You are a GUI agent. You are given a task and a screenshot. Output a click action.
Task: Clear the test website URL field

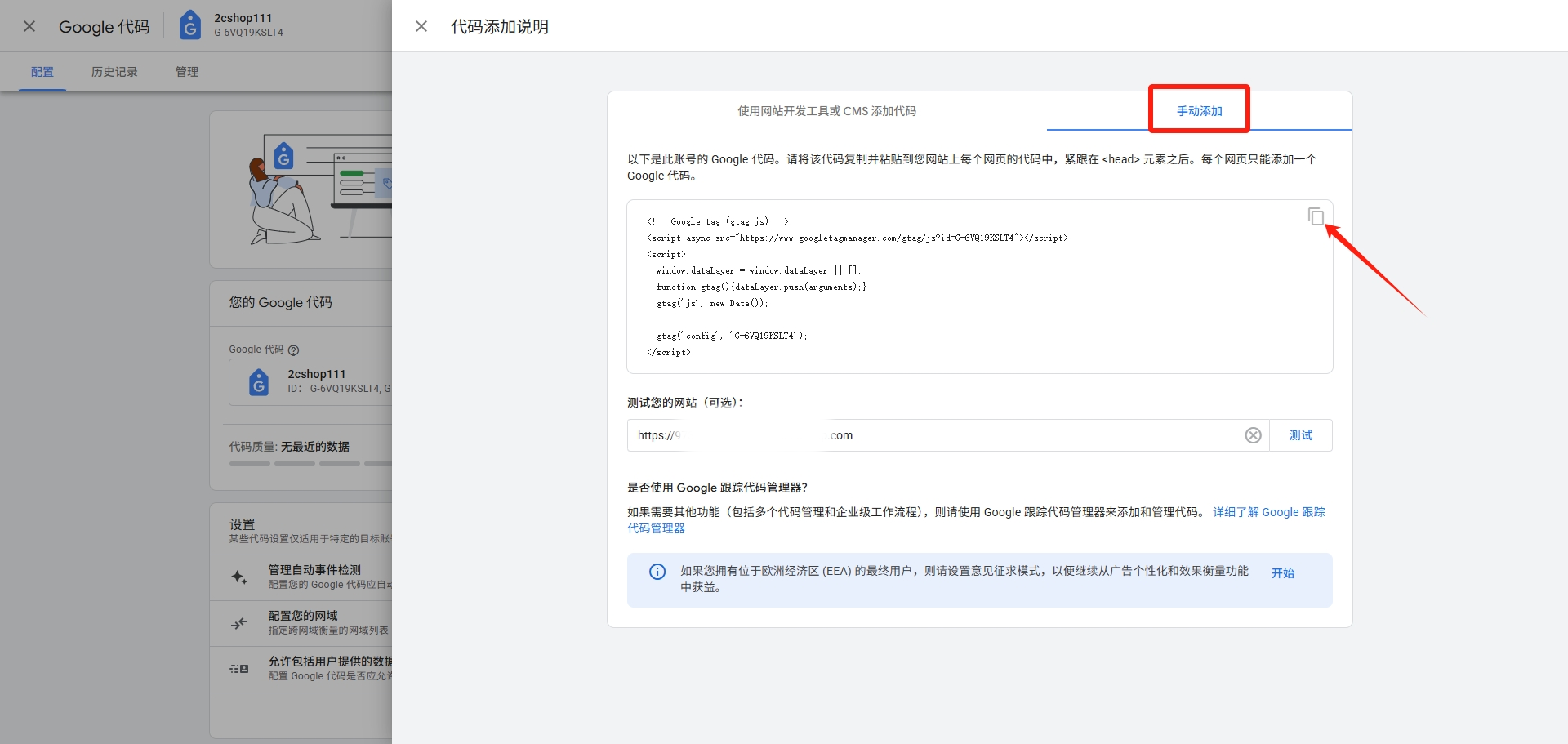(x=1253, y=435)
